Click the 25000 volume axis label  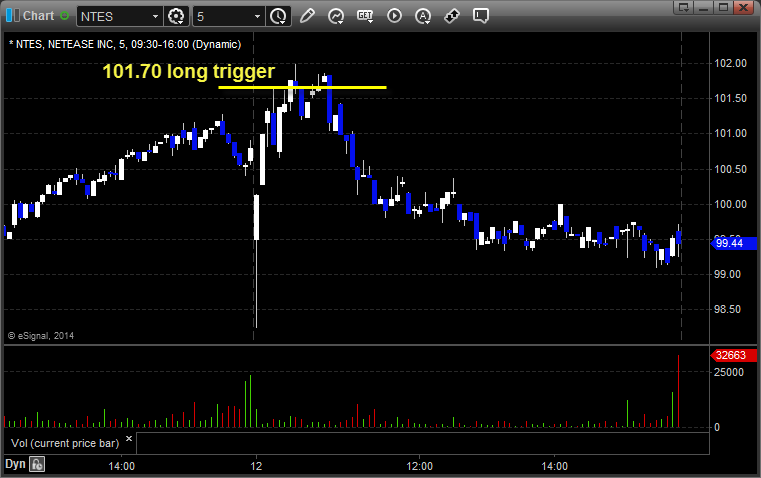click(728, 372)
